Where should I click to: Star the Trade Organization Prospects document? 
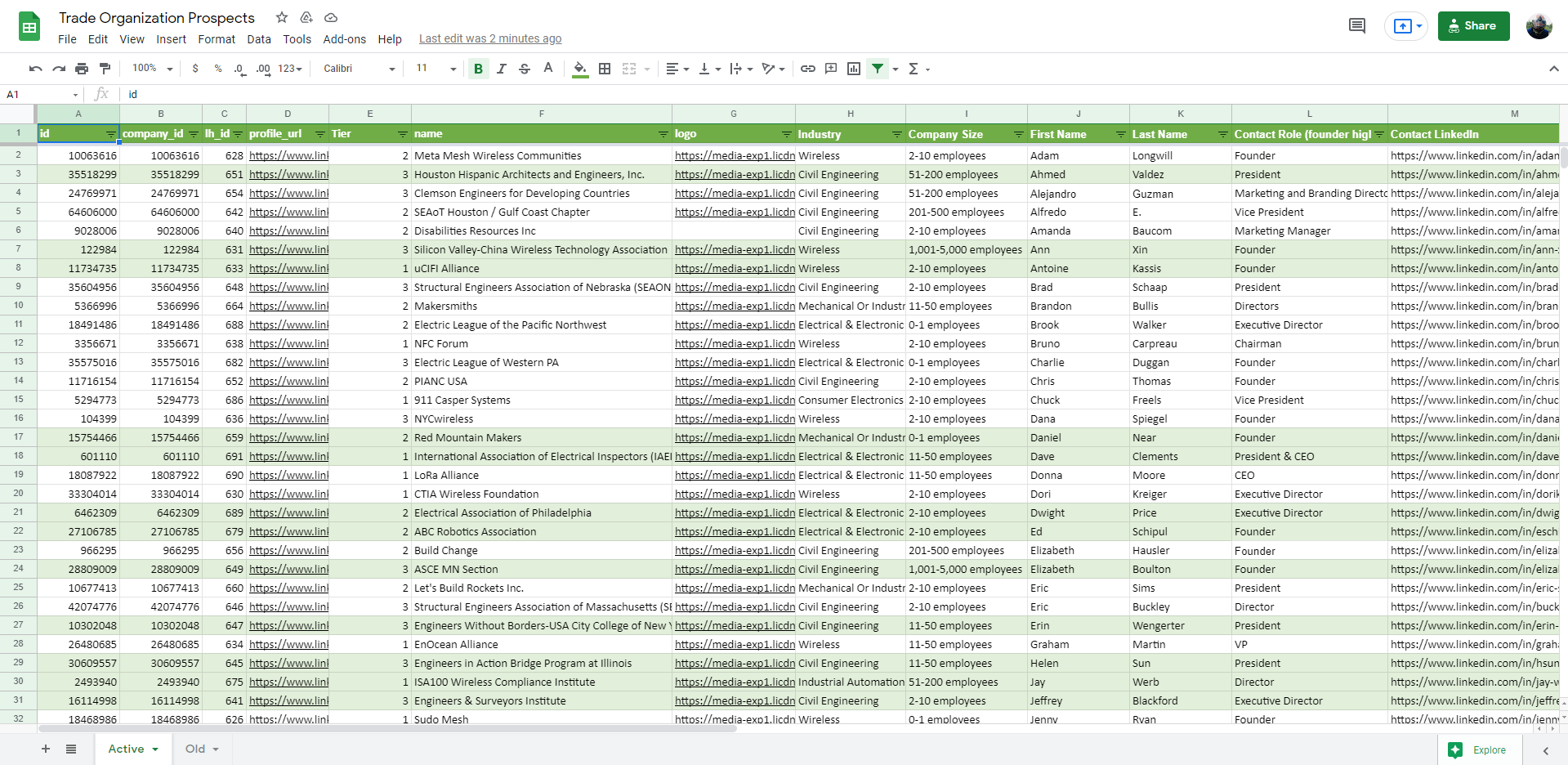click(282, 17)
